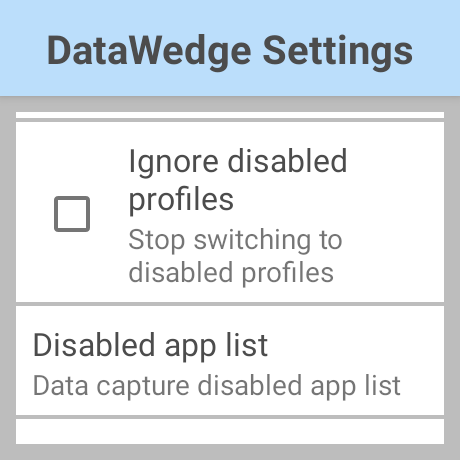460x460 pixels.
Task: Click the 'app list' words in Disabled app list
Action: coord(216,345)
